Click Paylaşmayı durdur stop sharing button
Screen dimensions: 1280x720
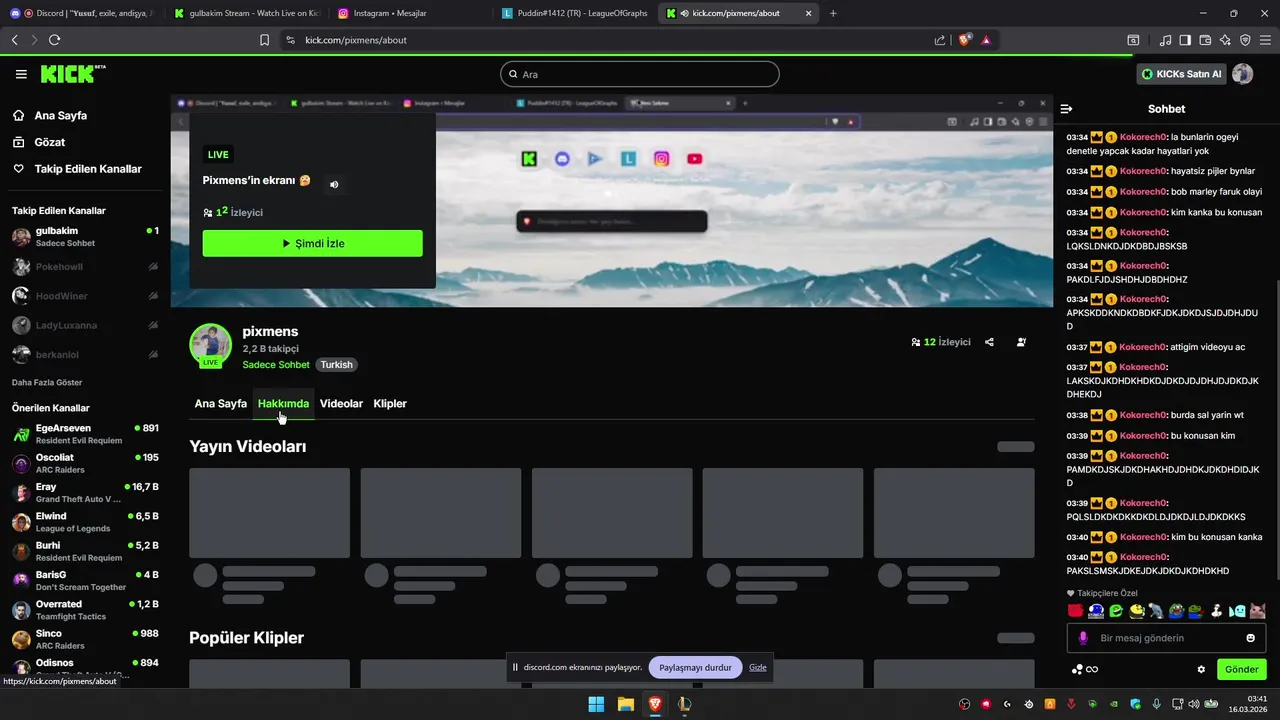pos(695,668)
